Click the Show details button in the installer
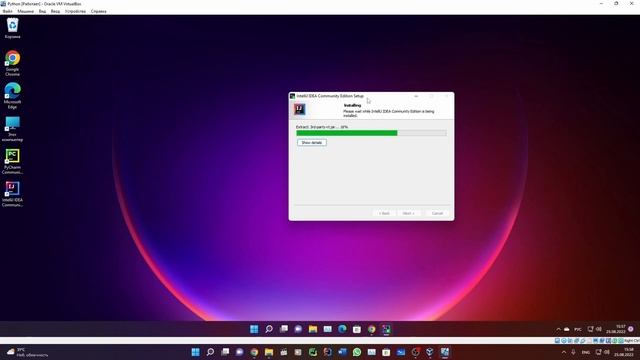The image size is (640, 360). (312, 142)
